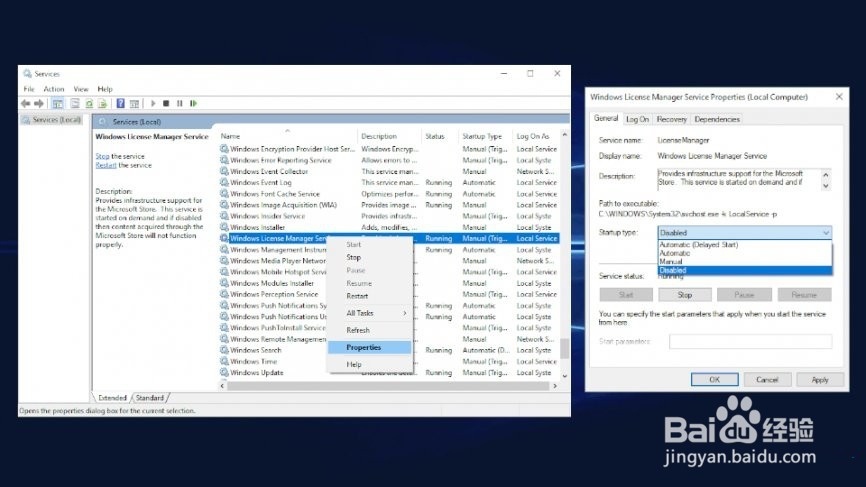Start service via toolbar play icon
866x487 pixels.
(153, 103)
